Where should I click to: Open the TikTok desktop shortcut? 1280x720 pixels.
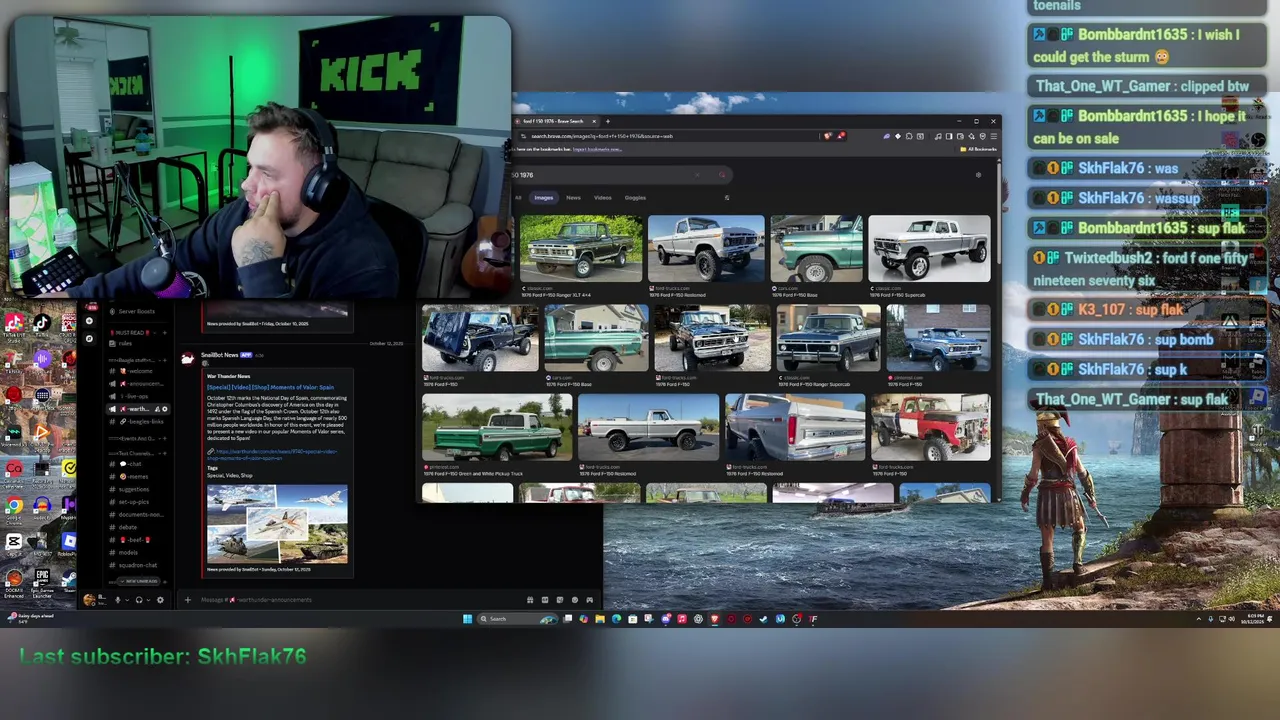click(42, 323)
